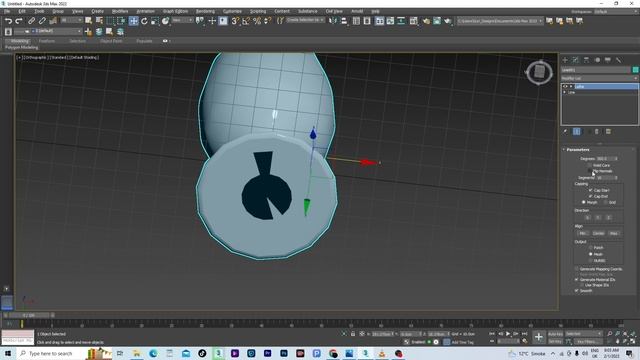Click the Redo arrow in main toolbar
This screenshot has height=360, width=640.
coord(19,21)
